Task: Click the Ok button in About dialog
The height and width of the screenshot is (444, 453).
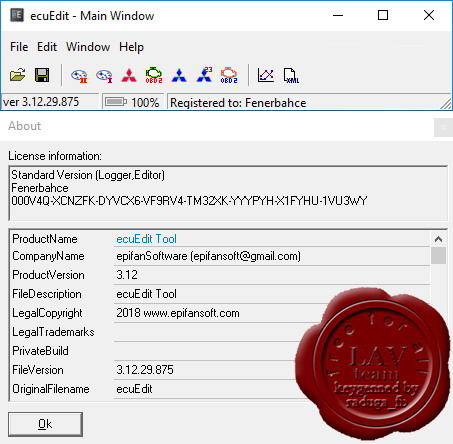Action: [x=45, y=424]
